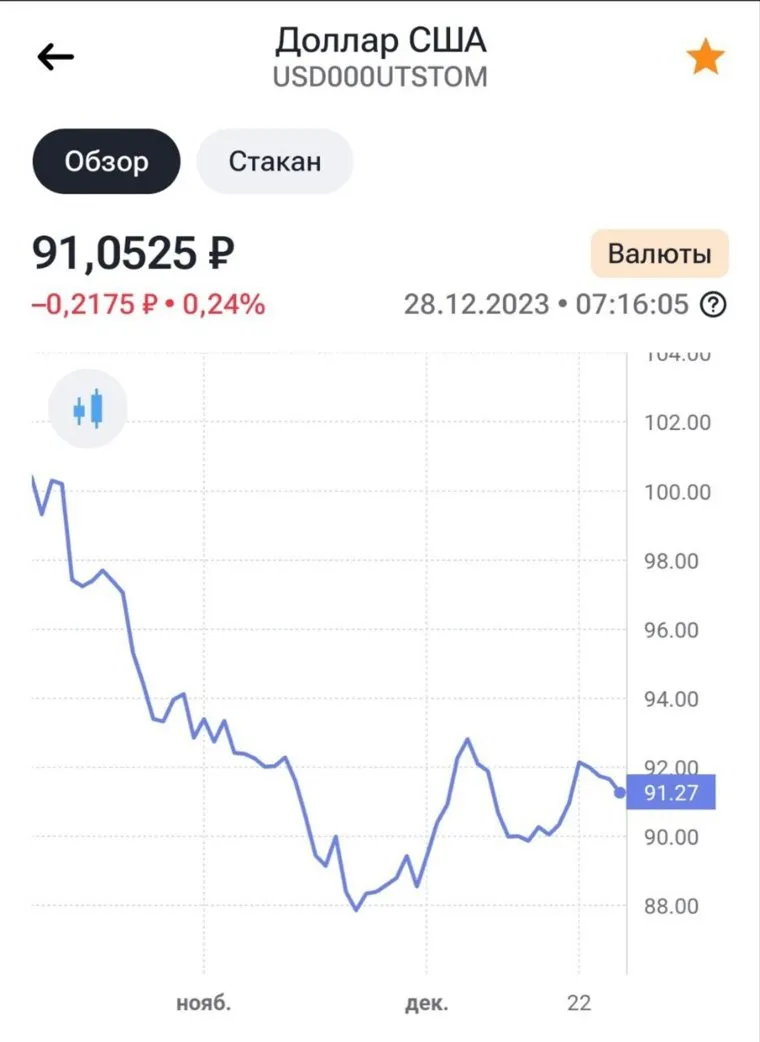The width and height of the screenshot is (760, 1042).
Task: Tap the нояб. axis label
Action: [203, 1003]
